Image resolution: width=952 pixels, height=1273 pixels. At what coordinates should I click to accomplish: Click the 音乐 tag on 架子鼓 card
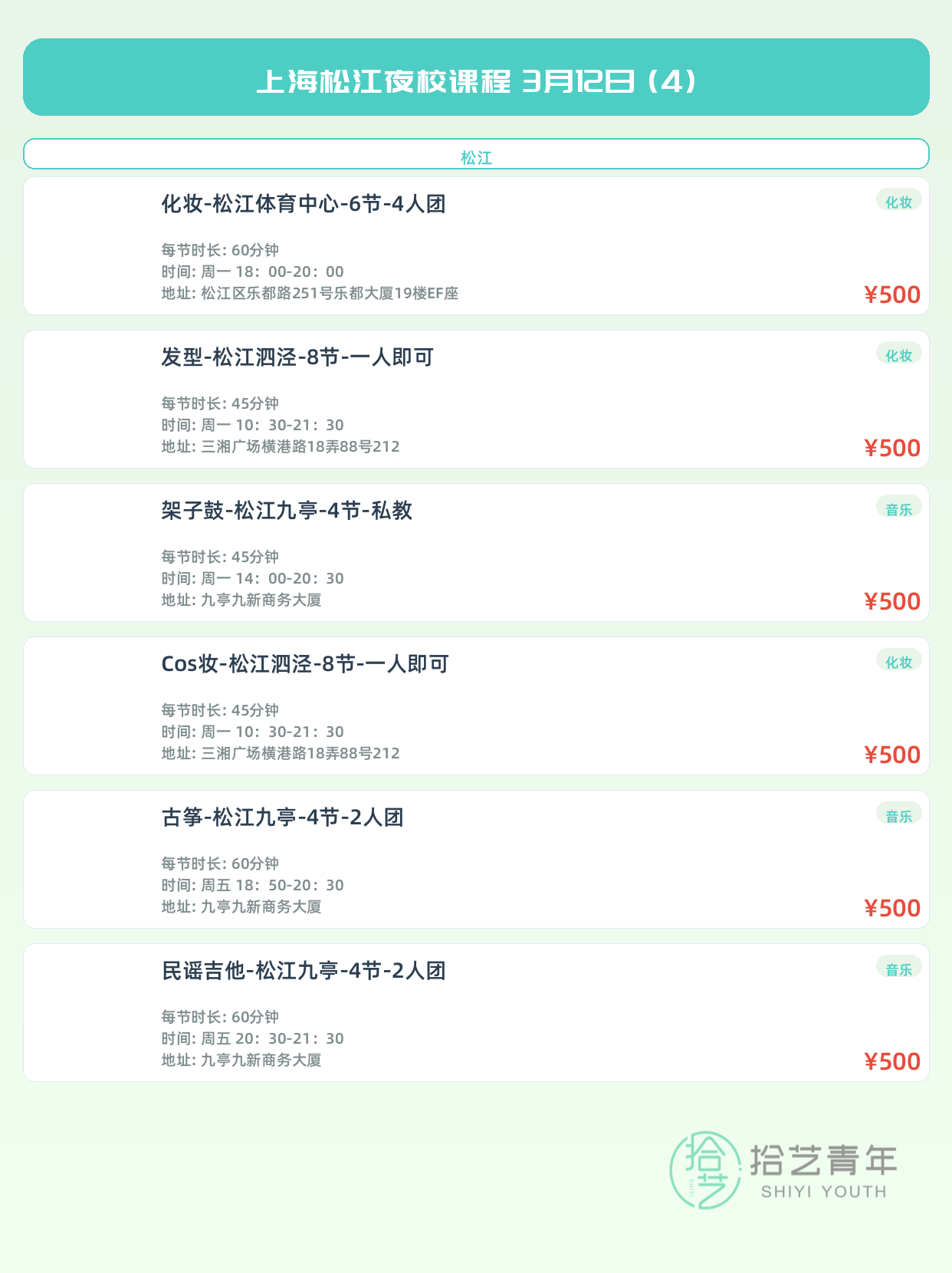(898, 508)
